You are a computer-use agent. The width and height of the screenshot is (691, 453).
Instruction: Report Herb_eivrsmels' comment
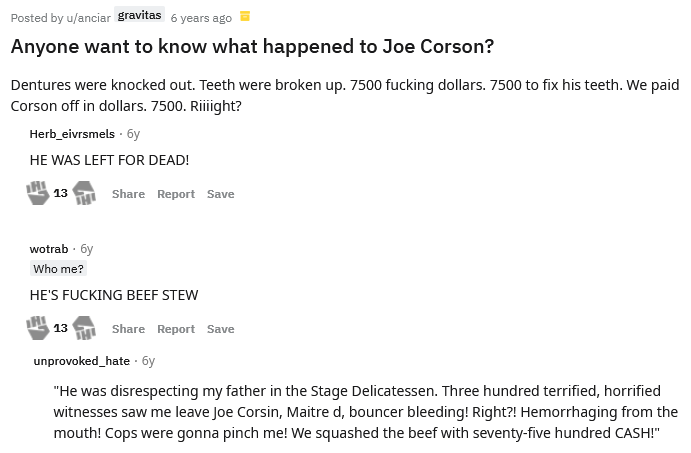(176, 194)
